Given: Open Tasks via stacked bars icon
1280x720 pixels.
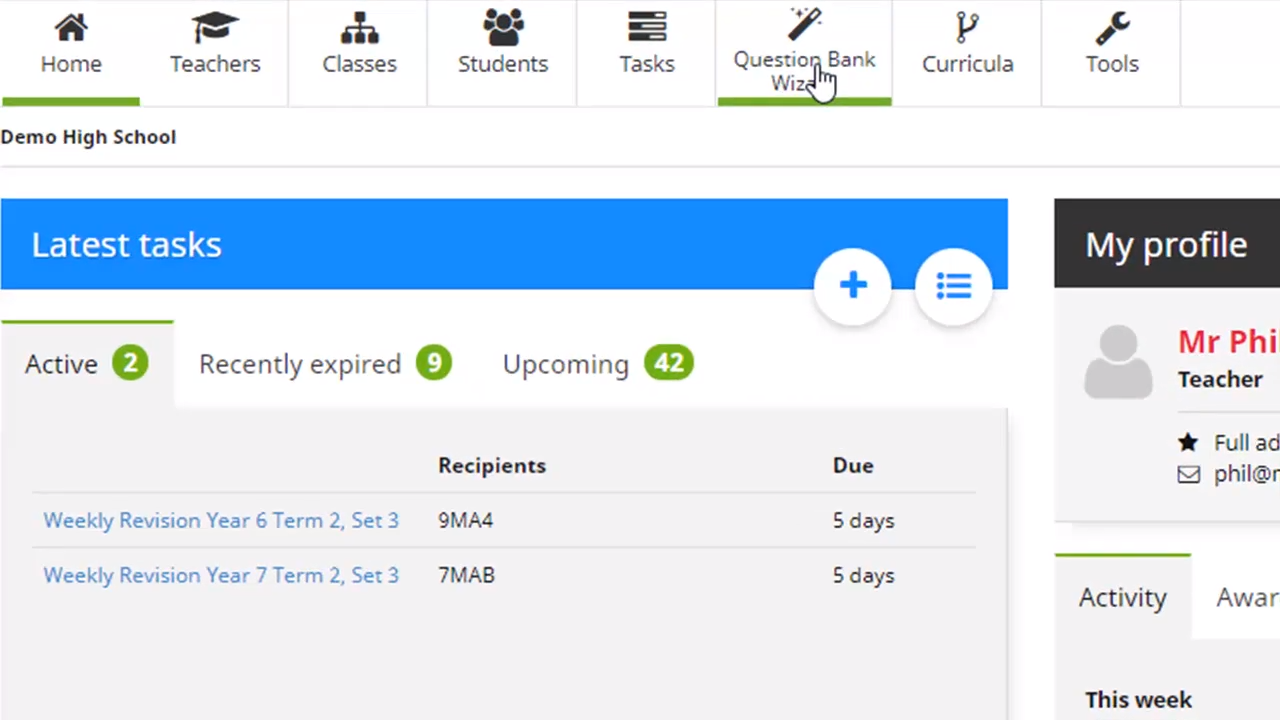Looking at the screenshot, I should pos(647,28).
